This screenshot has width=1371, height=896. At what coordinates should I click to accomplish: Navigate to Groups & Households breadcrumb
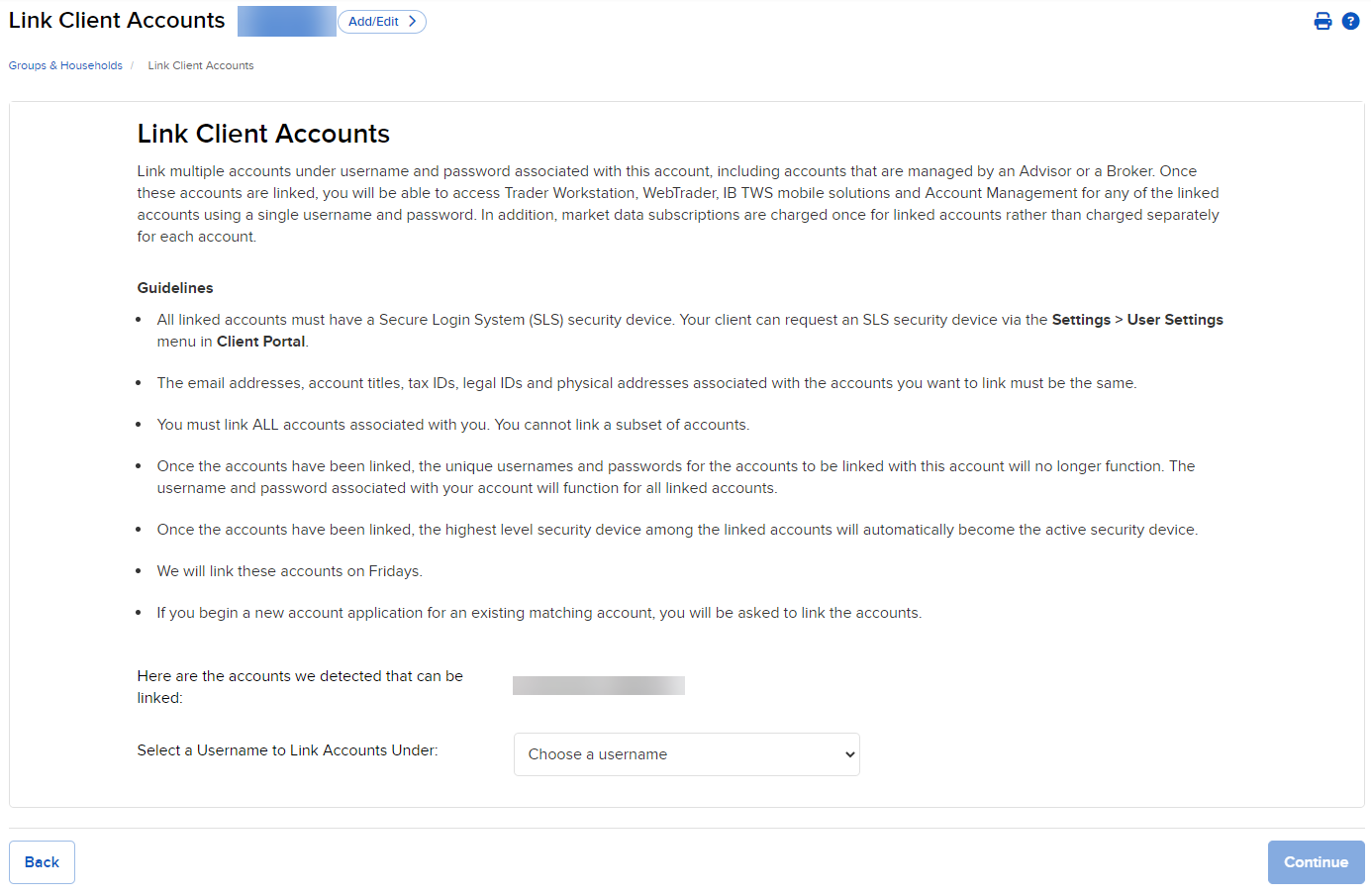[x=64, y=64]
